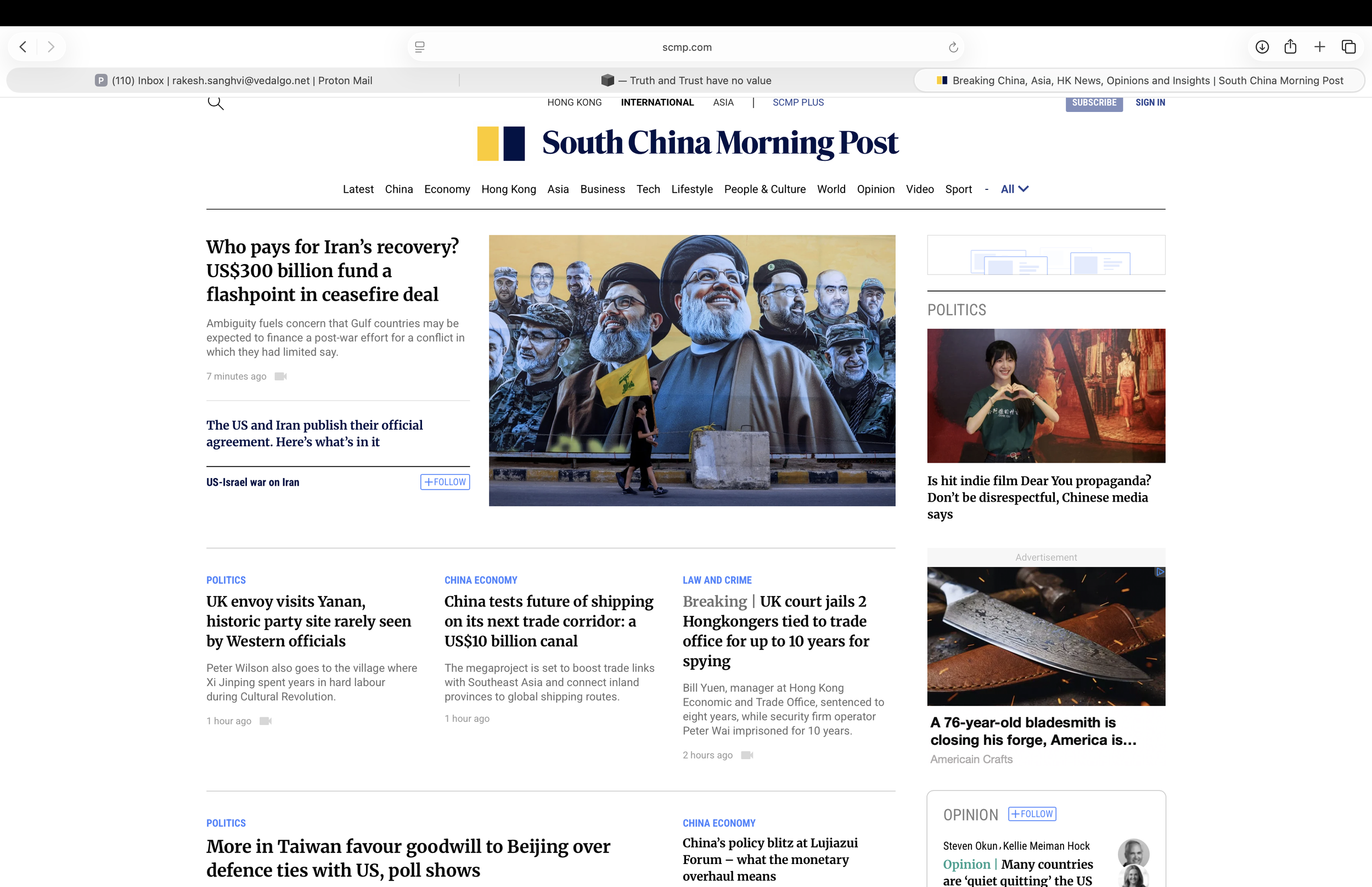
Task: Go forward with the Safari forward arrow
Action: [x=51, y=47]
